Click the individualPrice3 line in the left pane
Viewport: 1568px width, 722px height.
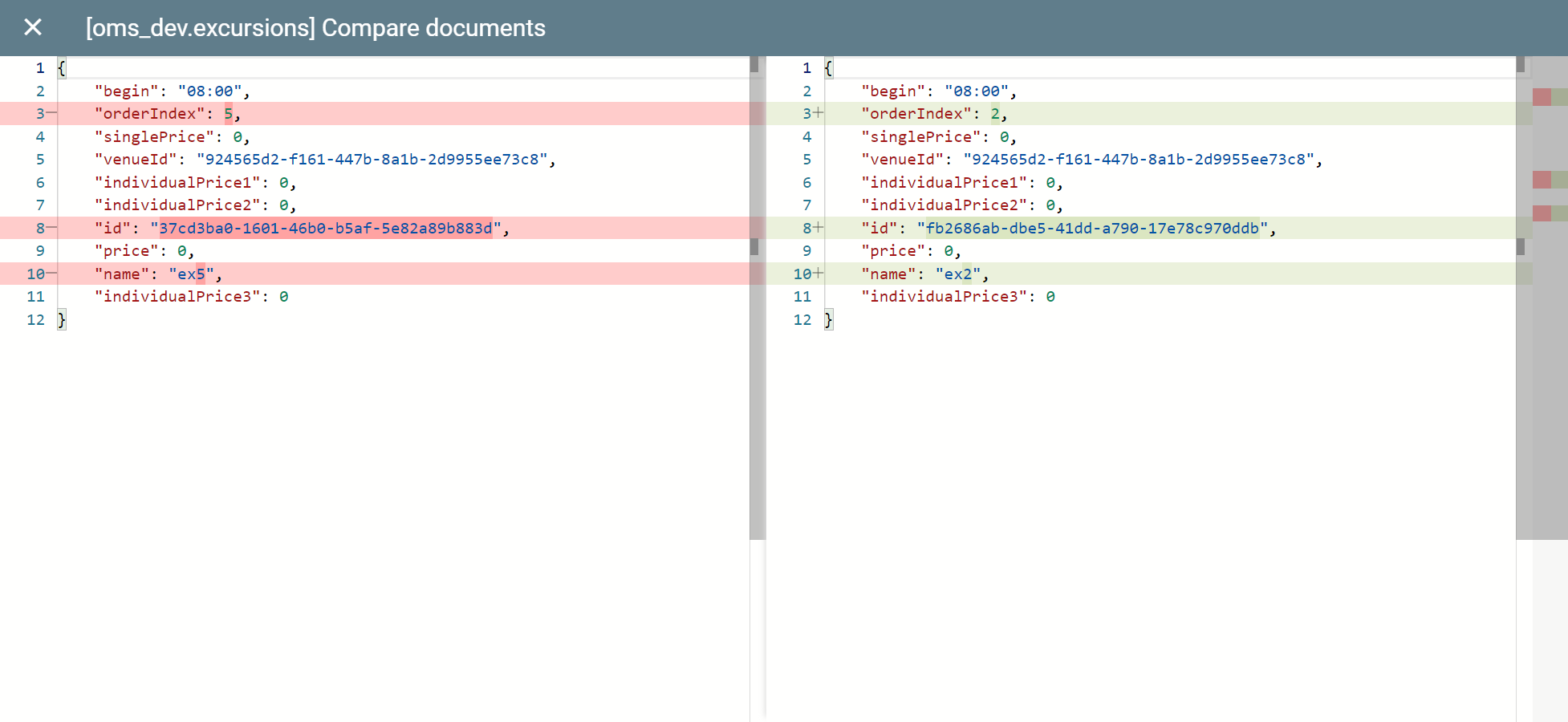click(x=191, y=296)
